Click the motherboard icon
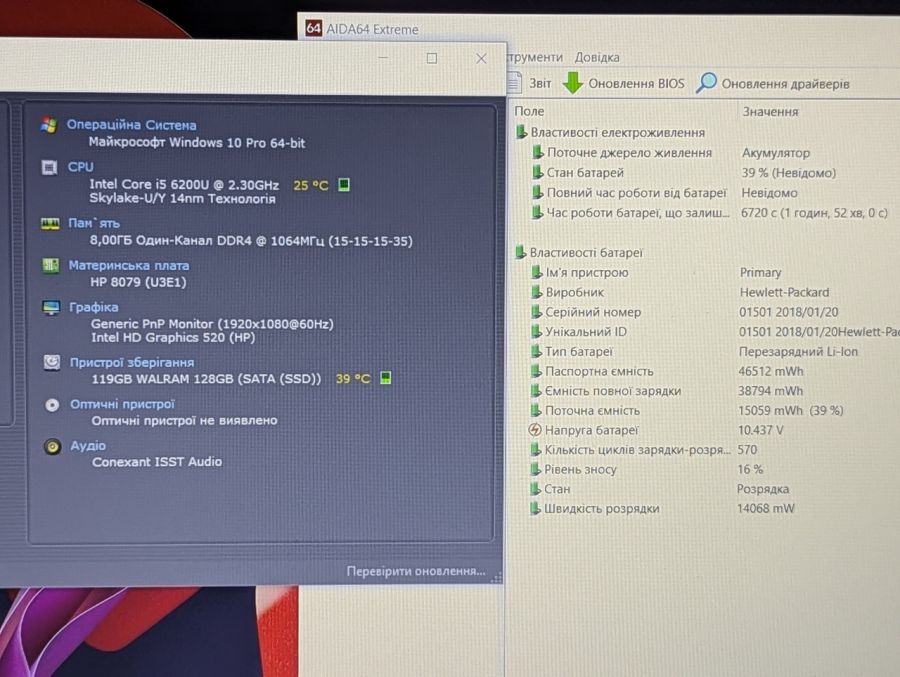900x677 pixels. coord(51,265)
